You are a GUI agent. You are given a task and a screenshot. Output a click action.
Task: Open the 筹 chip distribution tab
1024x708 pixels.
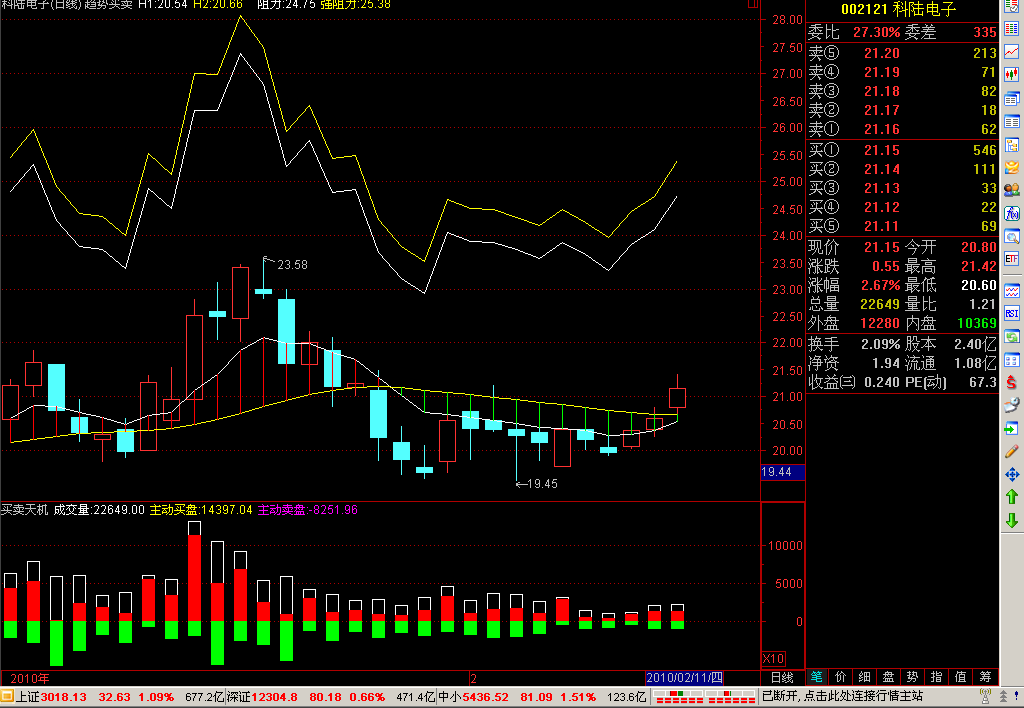(x=985, y=677)
